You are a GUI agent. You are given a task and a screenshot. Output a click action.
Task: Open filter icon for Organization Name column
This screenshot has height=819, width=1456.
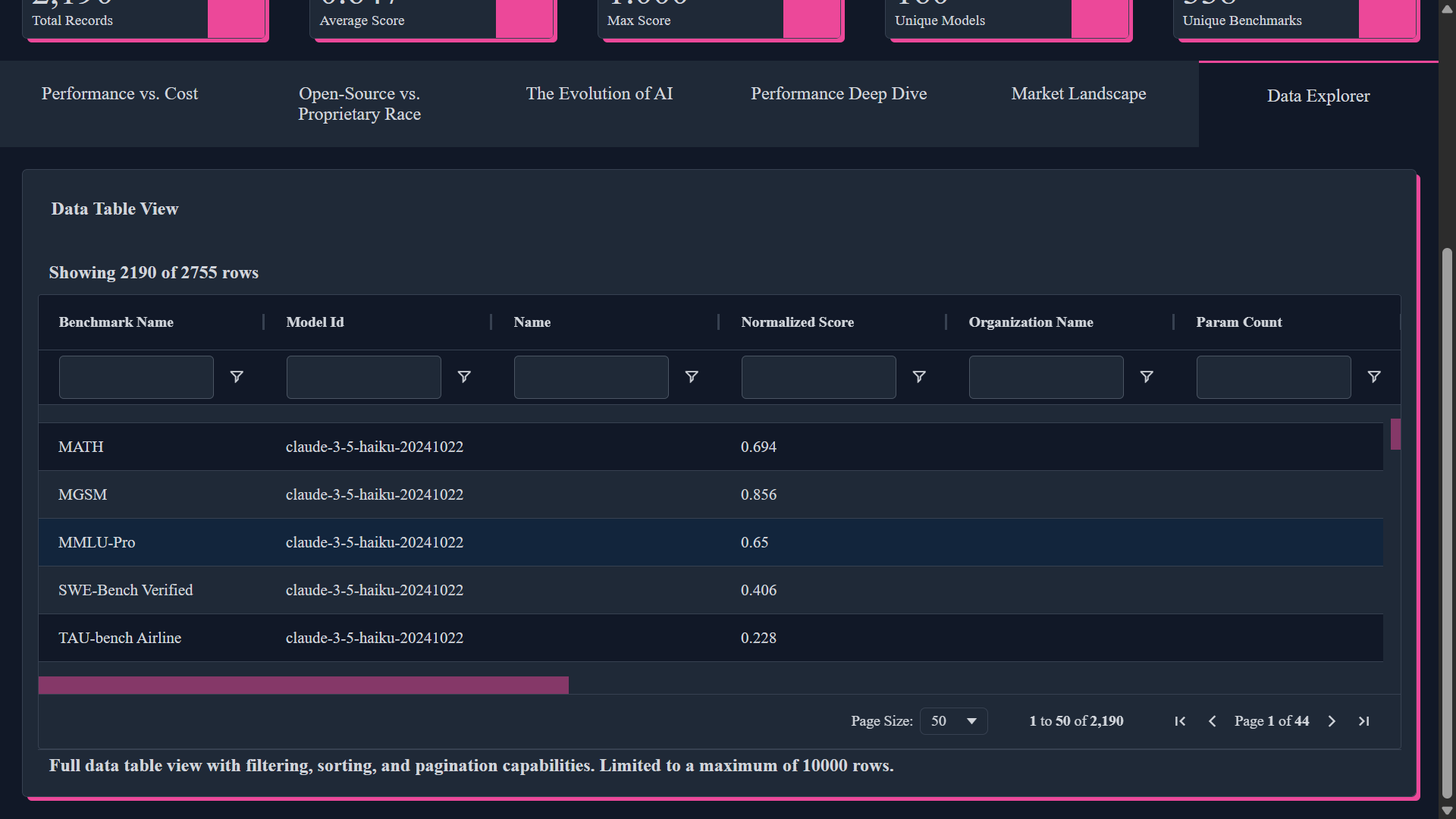1147,377
